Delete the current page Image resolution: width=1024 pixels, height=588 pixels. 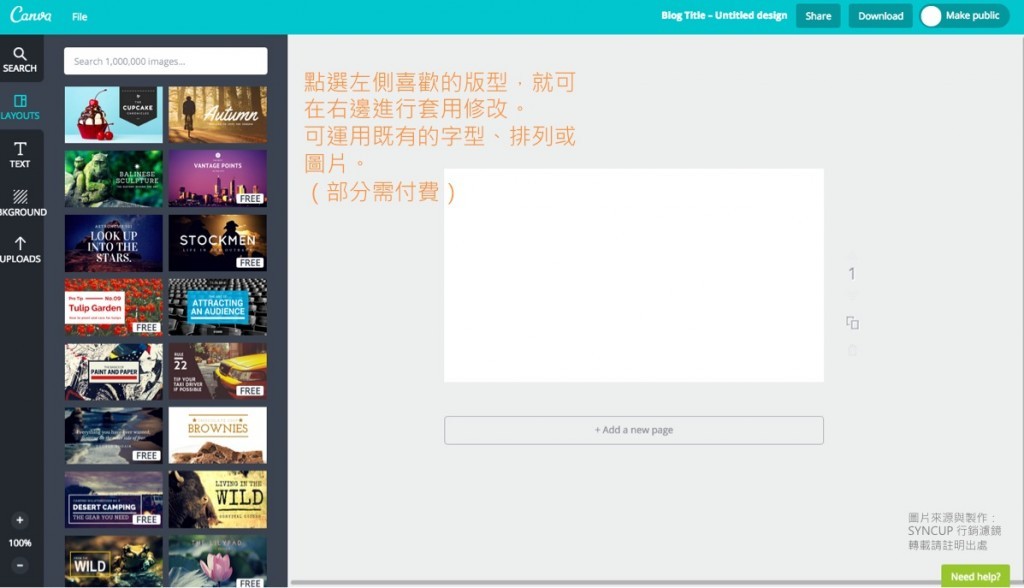coord(852,349)
